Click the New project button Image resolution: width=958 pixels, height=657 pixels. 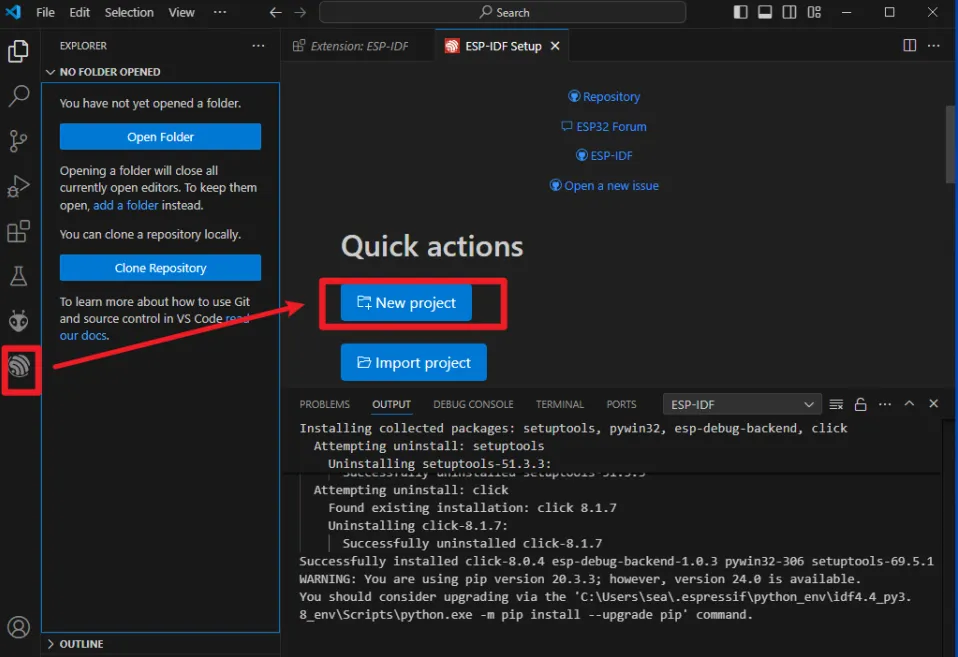406,303
